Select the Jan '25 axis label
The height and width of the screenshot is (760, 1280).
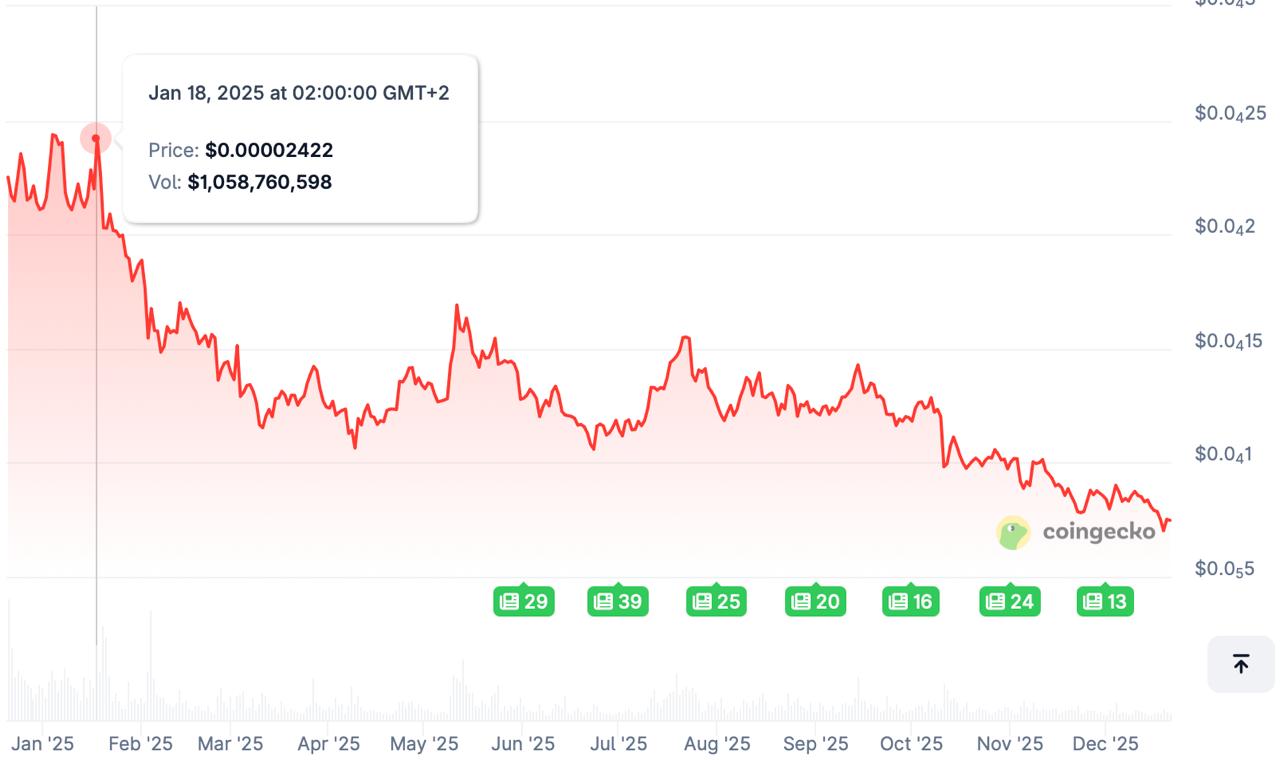pos(41,744)
